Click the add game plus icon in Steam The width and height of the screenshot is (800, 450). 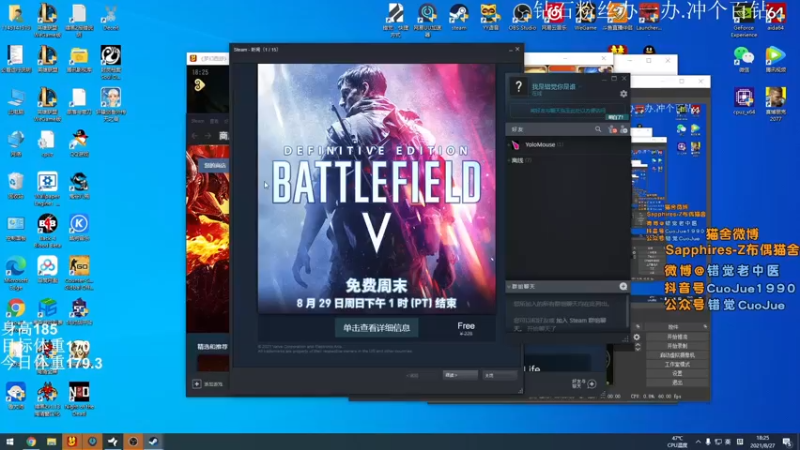pyautogui.click(x=196, y=384)
